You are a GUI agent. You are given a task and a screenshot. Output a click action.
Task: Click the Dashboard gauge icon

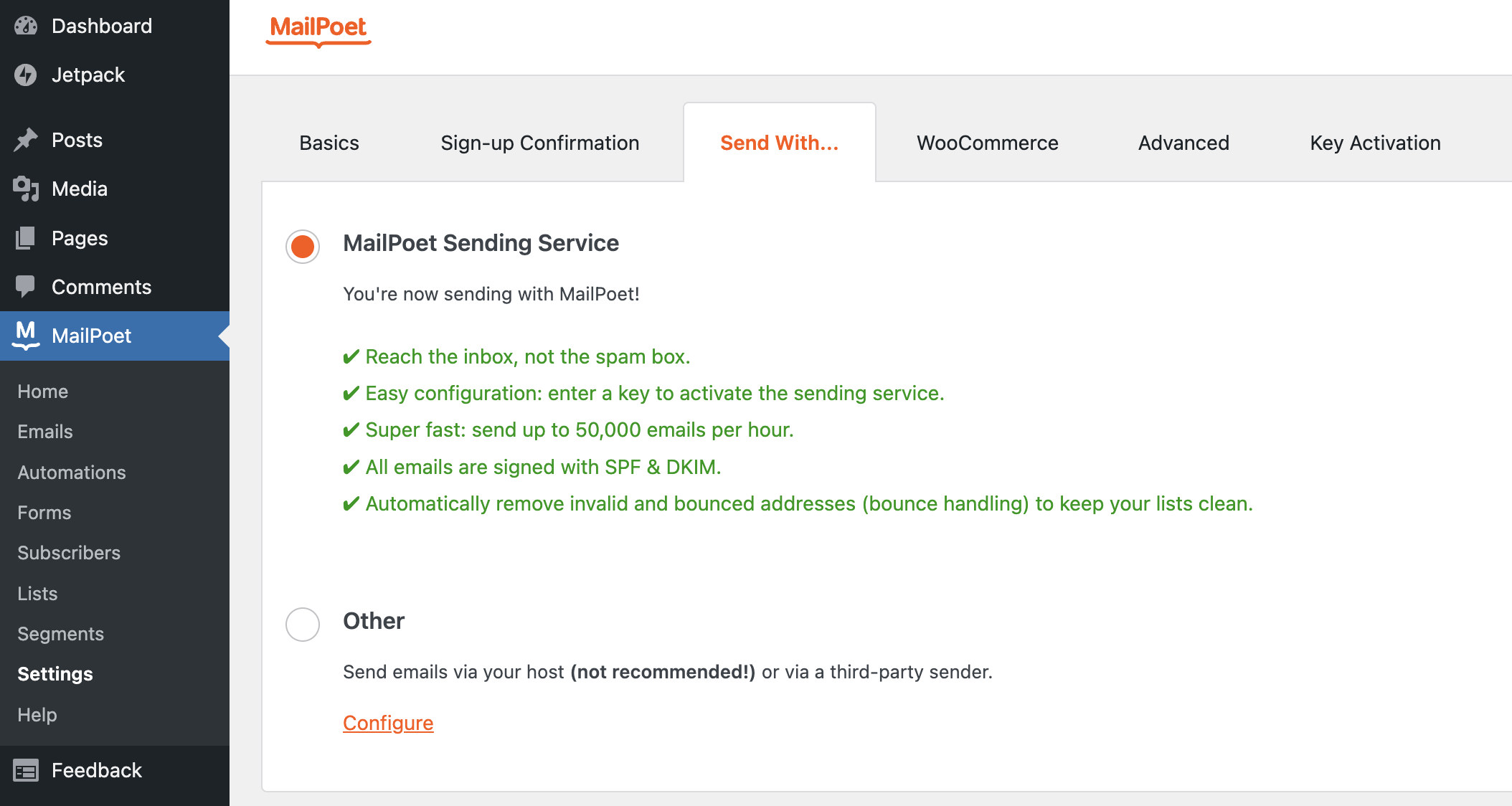click(26, 27)
